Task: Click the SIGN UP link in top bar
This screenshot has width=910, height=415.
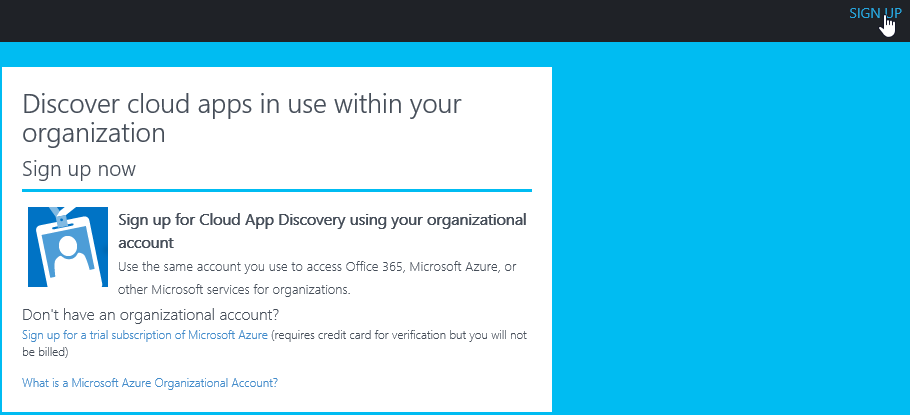Action: click(x=873, y=12)
